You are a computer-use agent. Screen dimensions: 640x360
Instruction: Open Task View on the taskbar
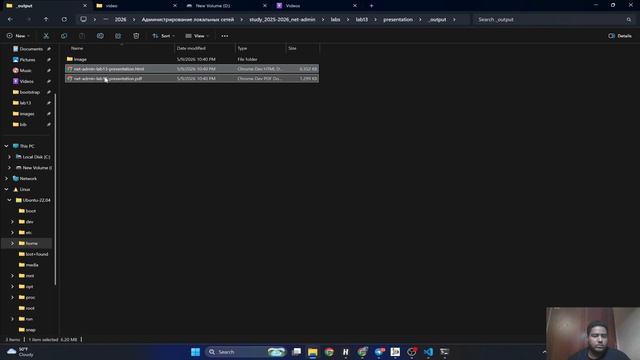pos(297,352)
